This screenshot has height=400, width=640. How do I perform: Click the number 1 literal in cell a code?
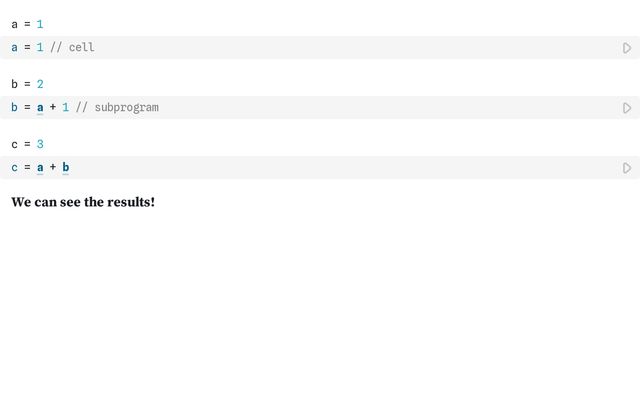click(40, 48)
